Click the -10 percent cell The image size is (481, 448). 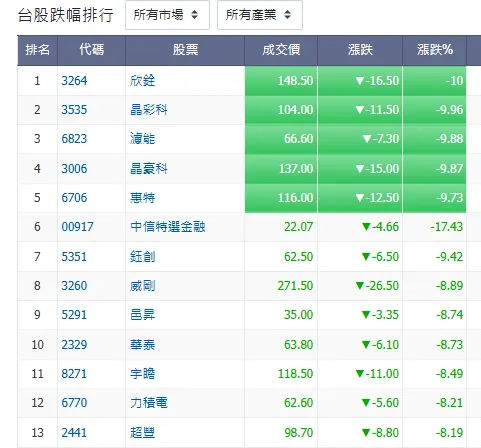click(435, 81)
